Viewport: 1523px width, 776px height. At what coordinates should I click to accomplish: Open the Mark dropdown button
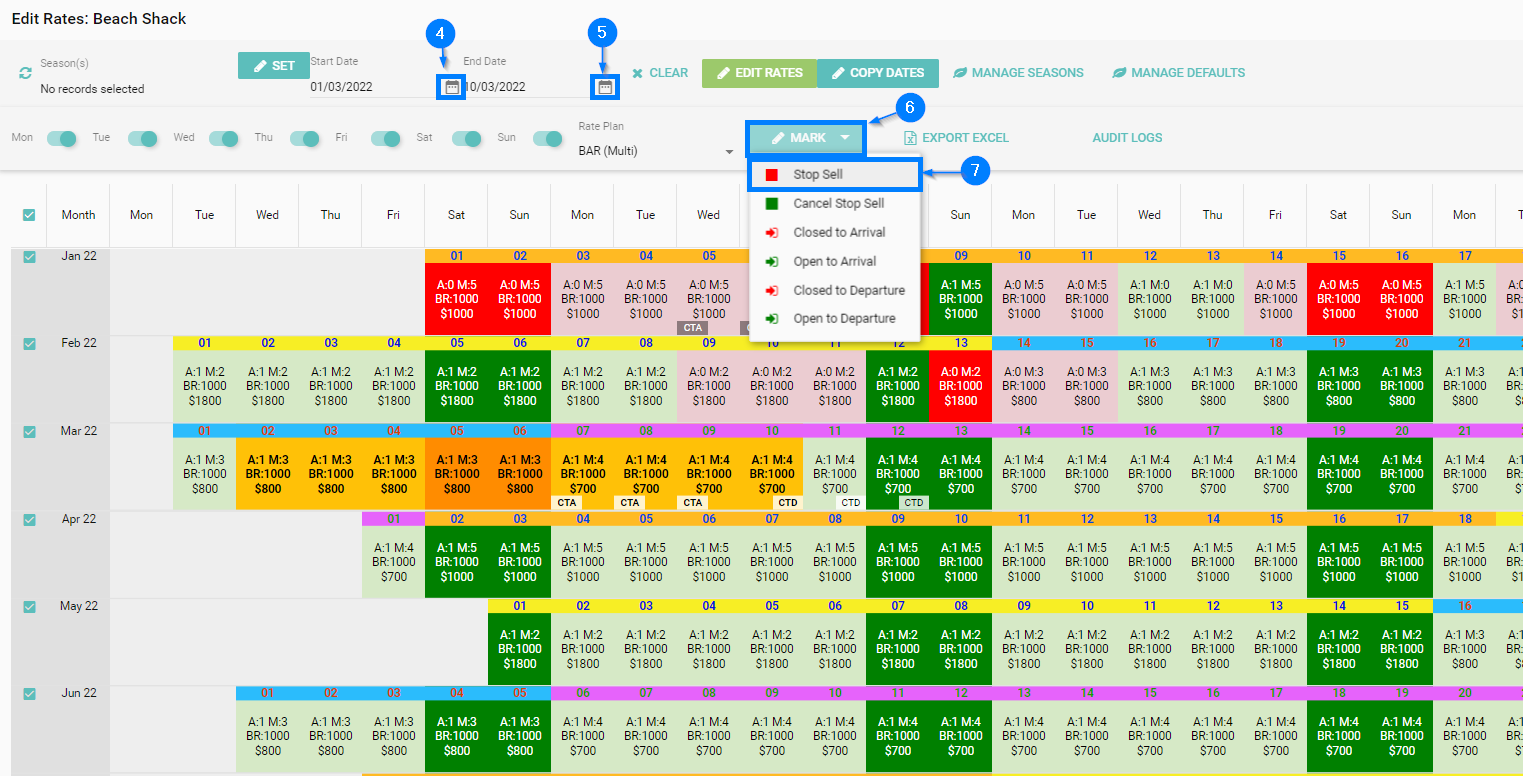click(x=807, y=138)
